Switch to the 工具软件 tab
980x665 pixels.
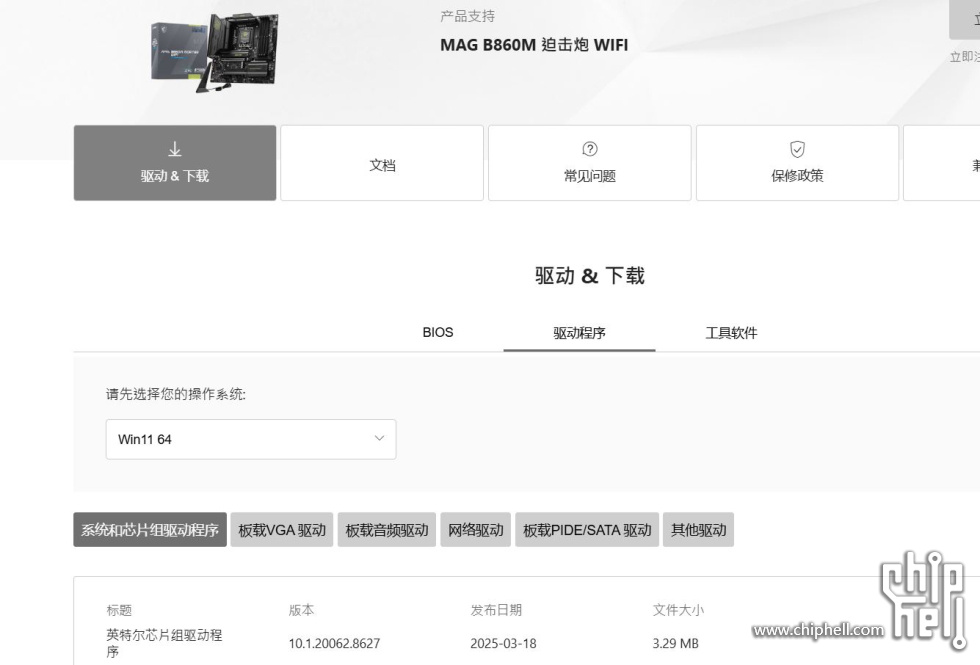coord(731,333)
